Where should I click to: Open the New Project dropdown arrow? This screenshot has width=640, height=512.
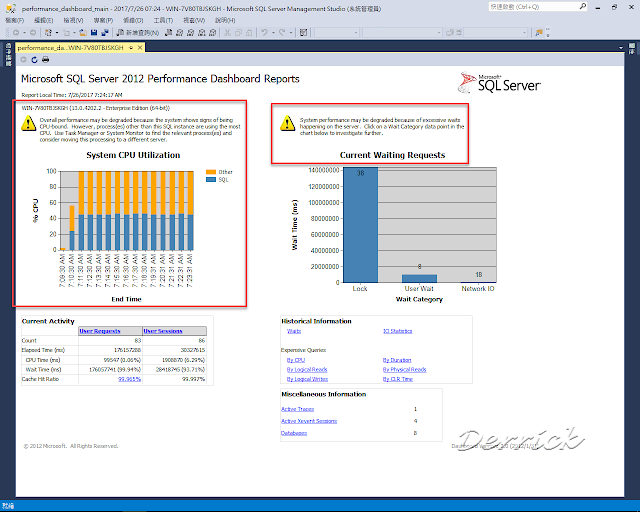click(x=57, y=33)
